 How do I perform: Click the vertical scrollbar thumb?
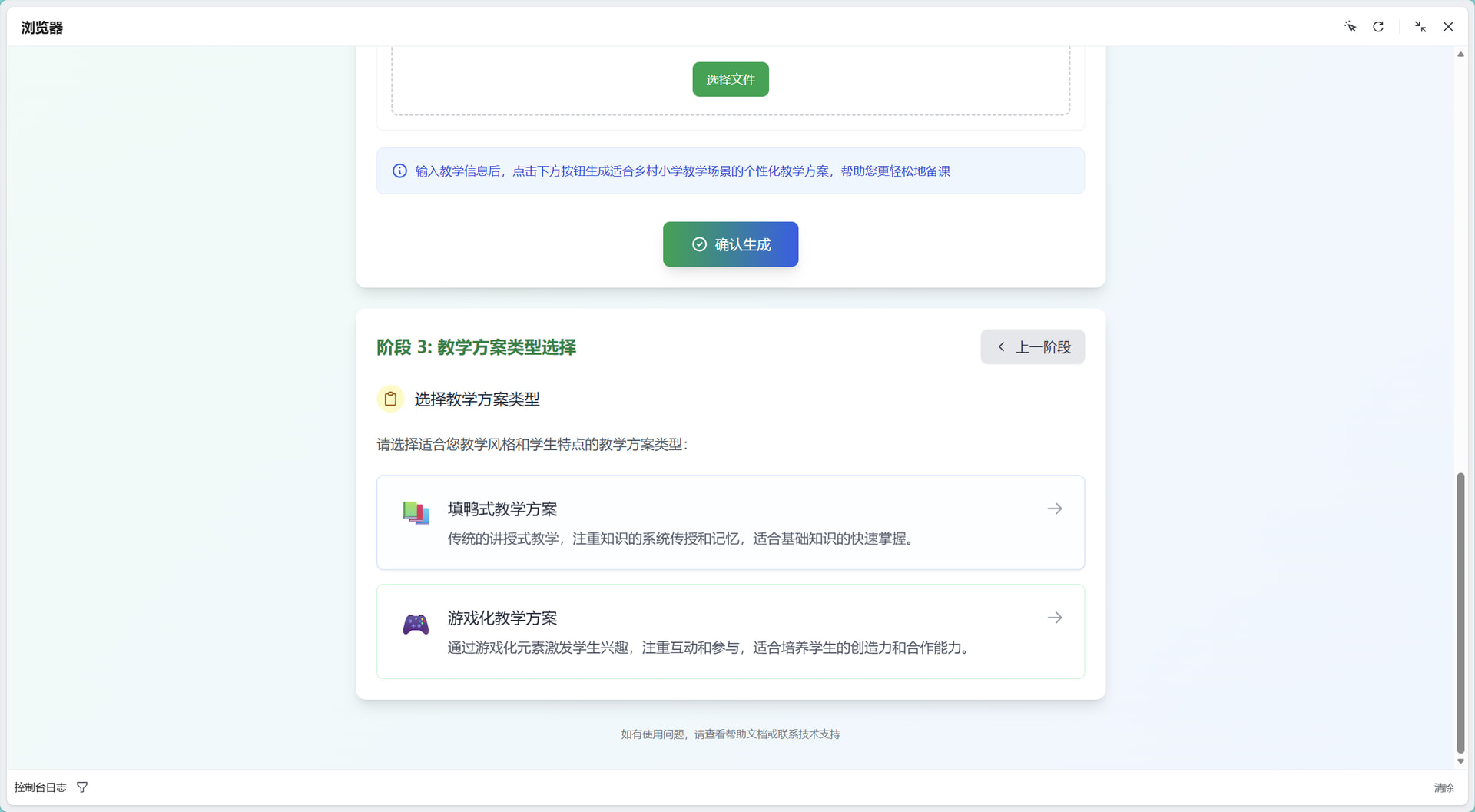coord(1460,613)
